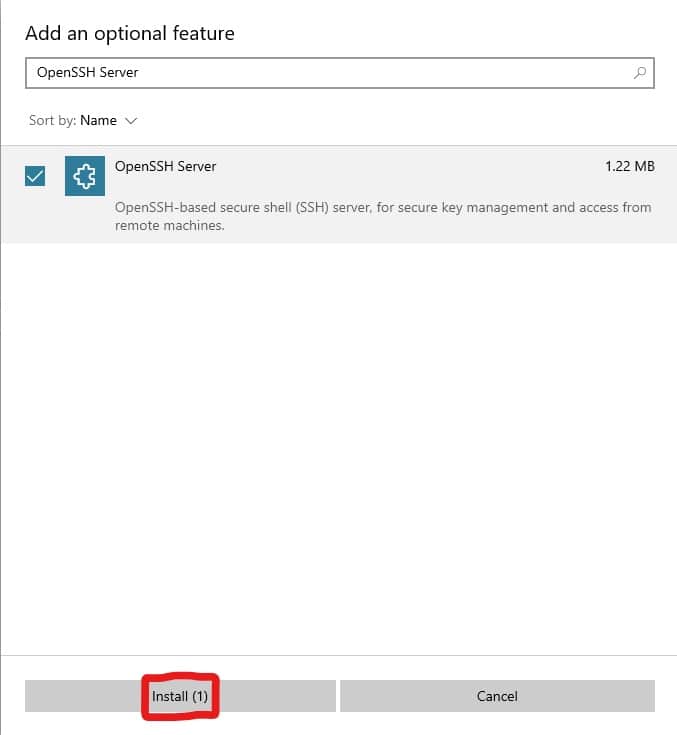The image size is (677, 735).
Task: Click the OpenSSH Server puzzle-piece icon
Action: (84, 176)
